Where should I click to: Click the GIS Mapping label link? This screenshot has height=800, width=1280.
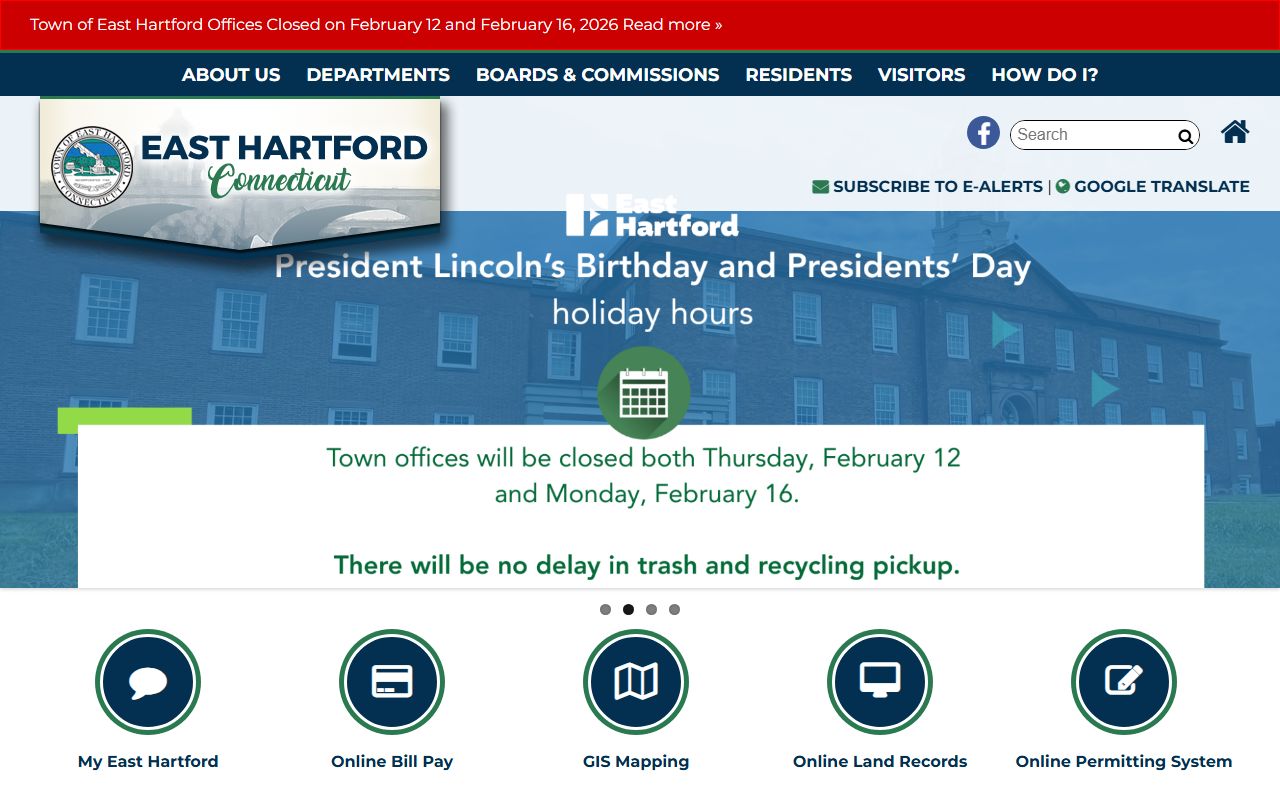click(x=636, y=761)
